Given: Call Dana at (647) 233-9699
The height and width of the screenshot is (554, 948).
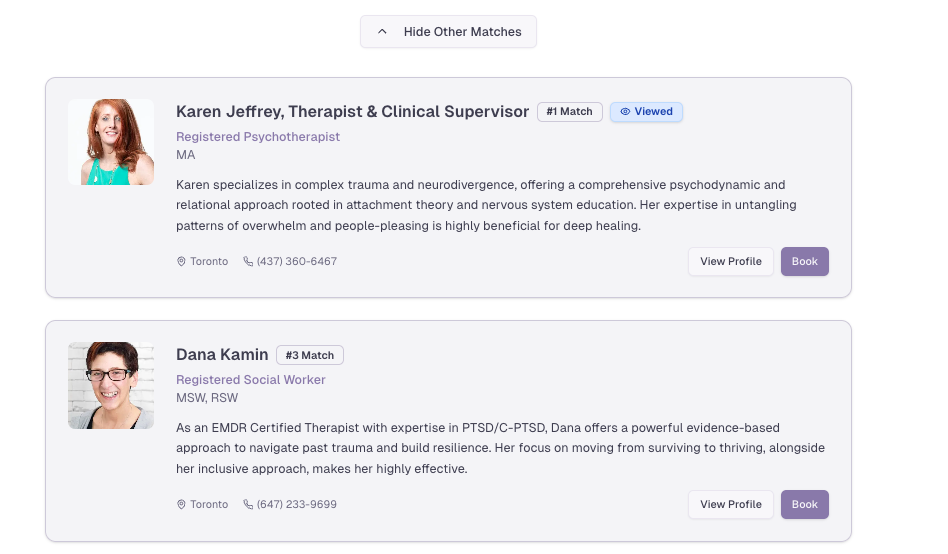Looking at the screenshot, I should (x=297, y=505).
